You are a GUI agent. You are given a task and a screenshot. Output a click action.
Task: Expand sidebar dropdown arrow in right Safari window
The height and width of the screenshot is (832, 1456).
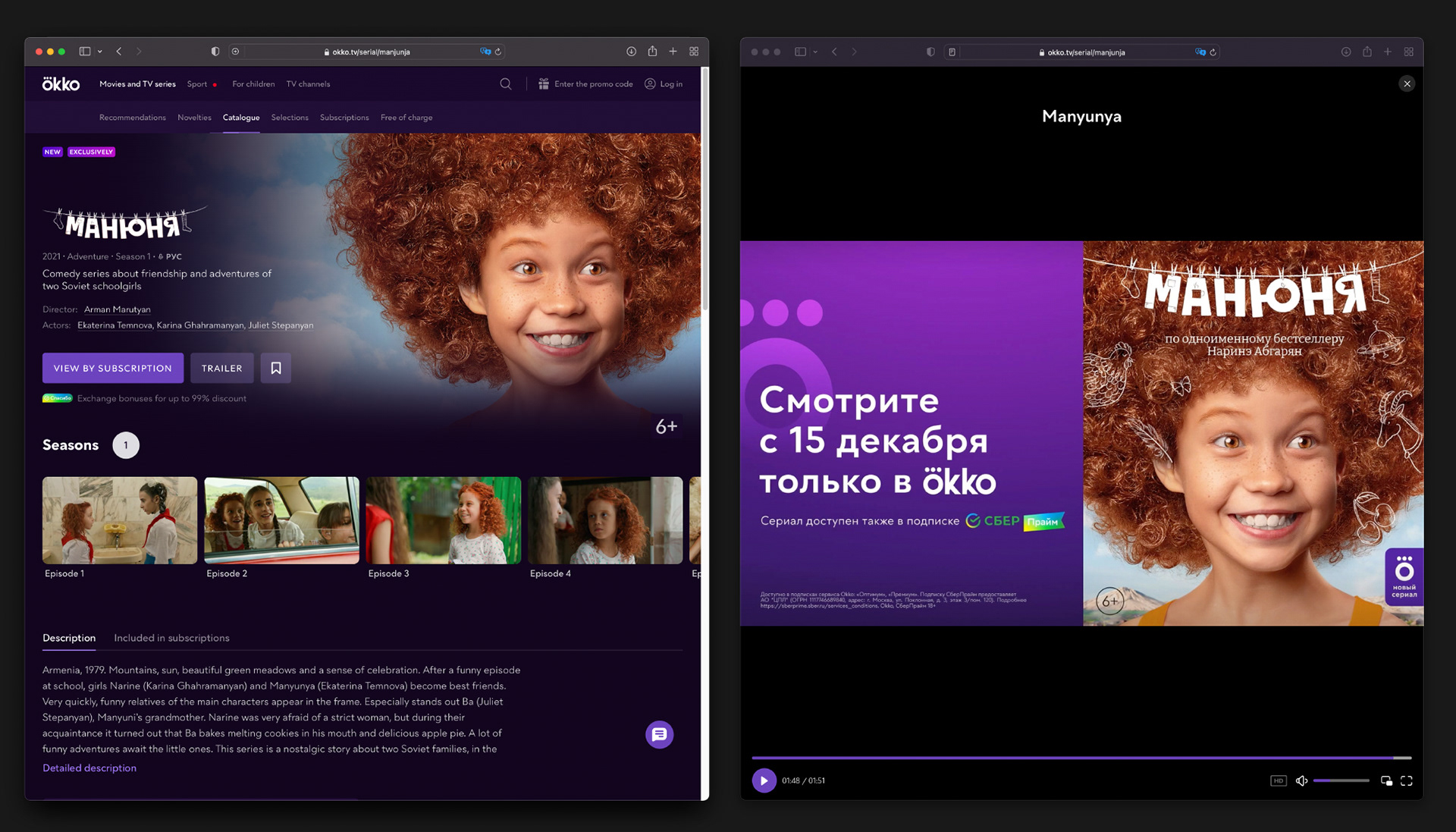(815, 52)
